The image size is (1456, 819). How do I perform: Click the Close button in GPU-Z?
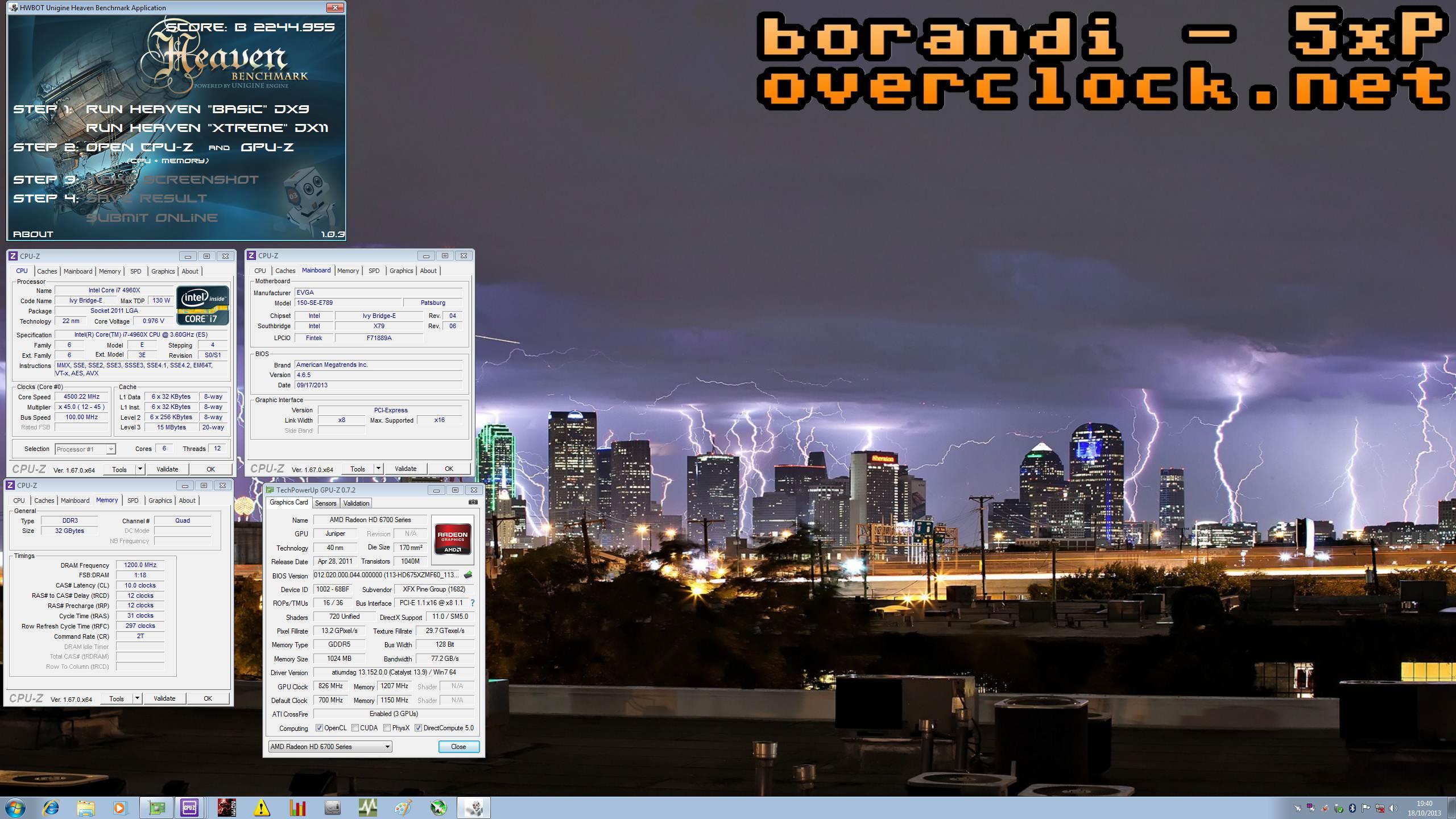pyautogui.click(x=458, y=747)
